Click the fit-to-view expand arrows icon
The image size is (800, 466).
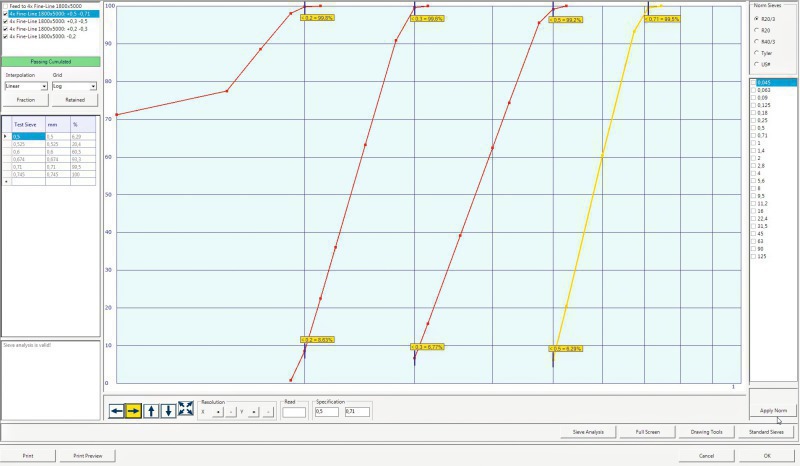(186, 410)
